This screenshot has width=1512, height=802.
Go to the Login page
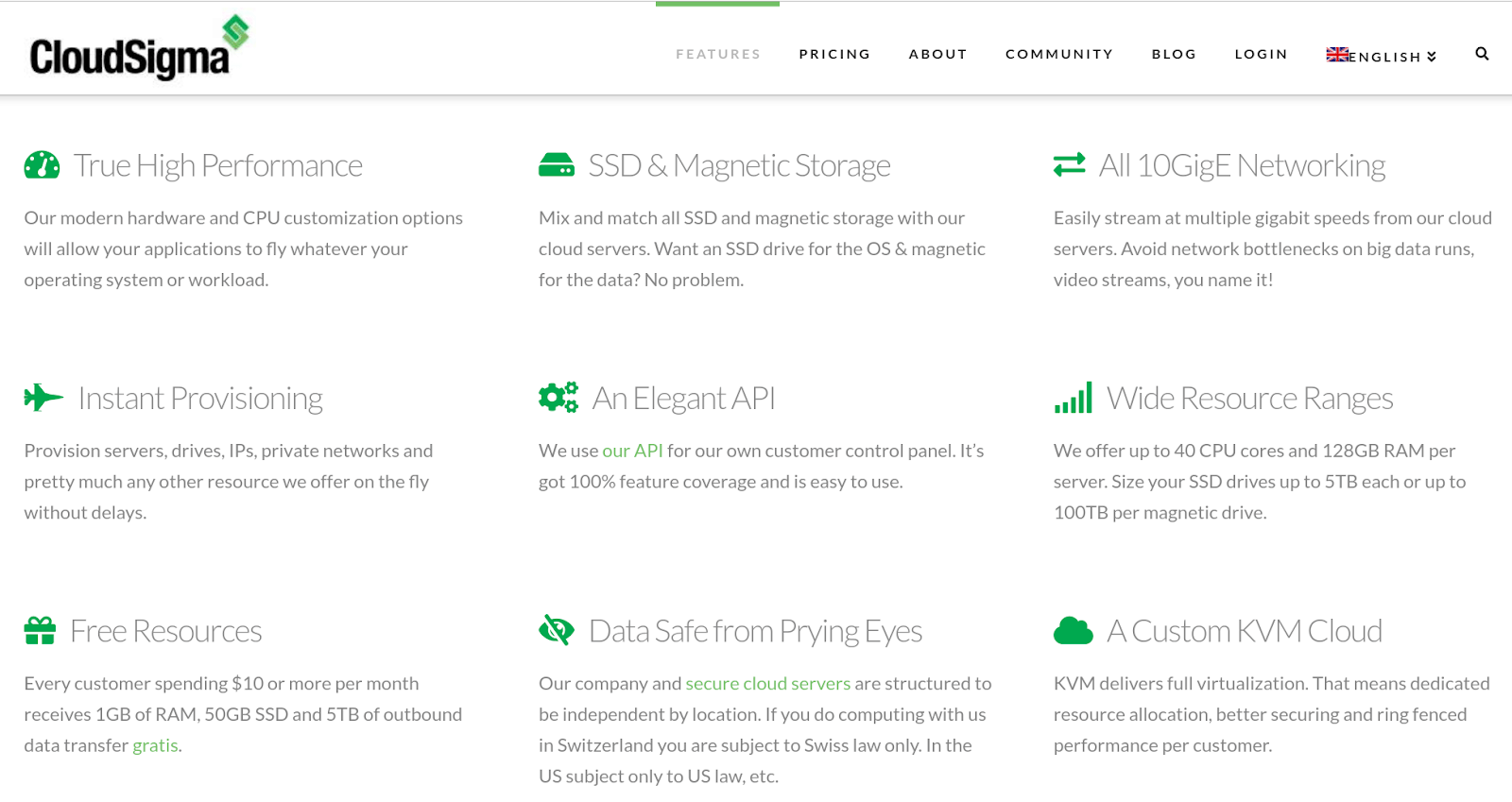pos(1261,54)
